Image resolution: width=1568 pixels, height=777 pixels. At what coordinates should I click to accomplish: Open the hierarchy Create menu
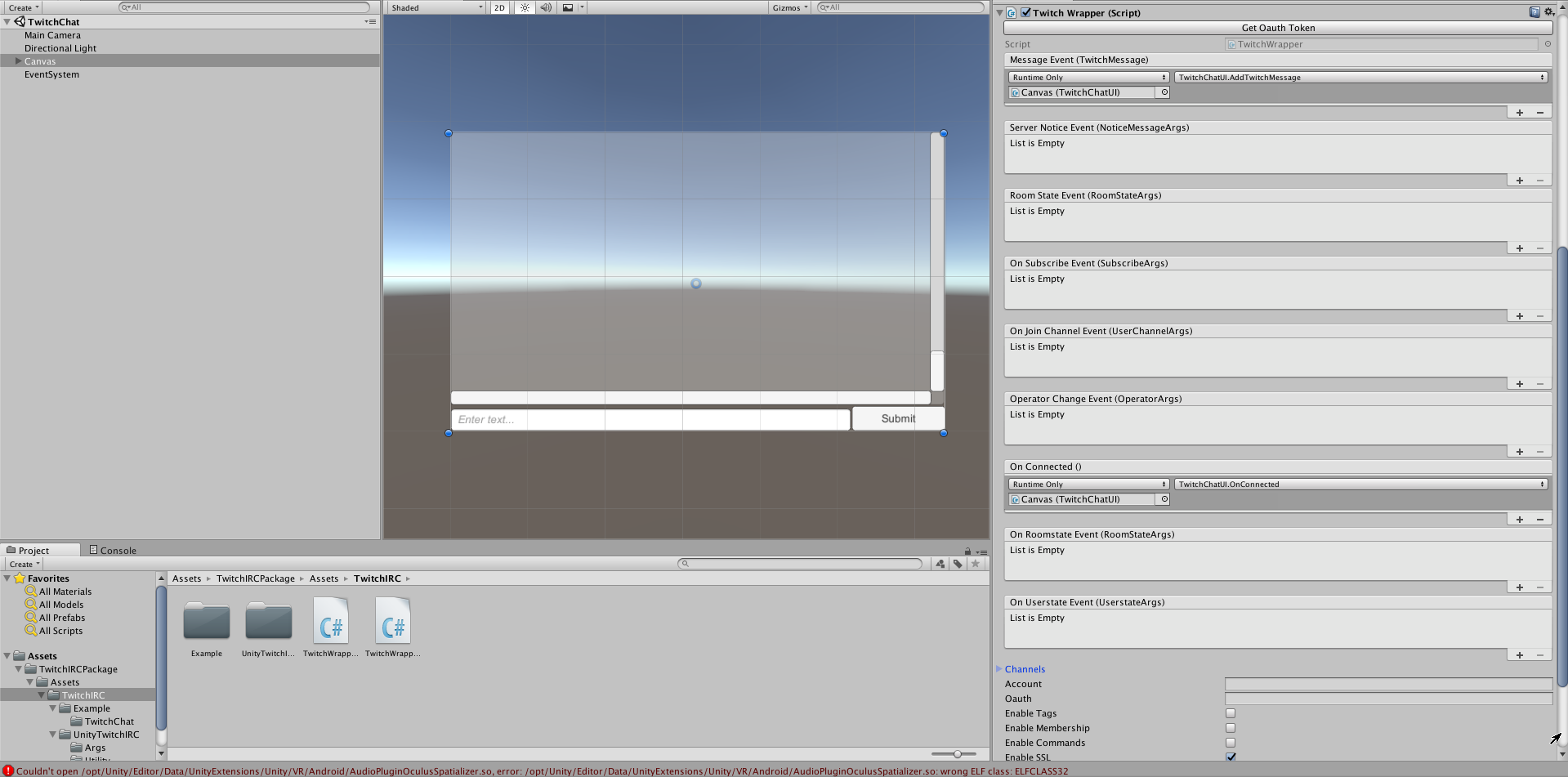click(x=24, y=7)
